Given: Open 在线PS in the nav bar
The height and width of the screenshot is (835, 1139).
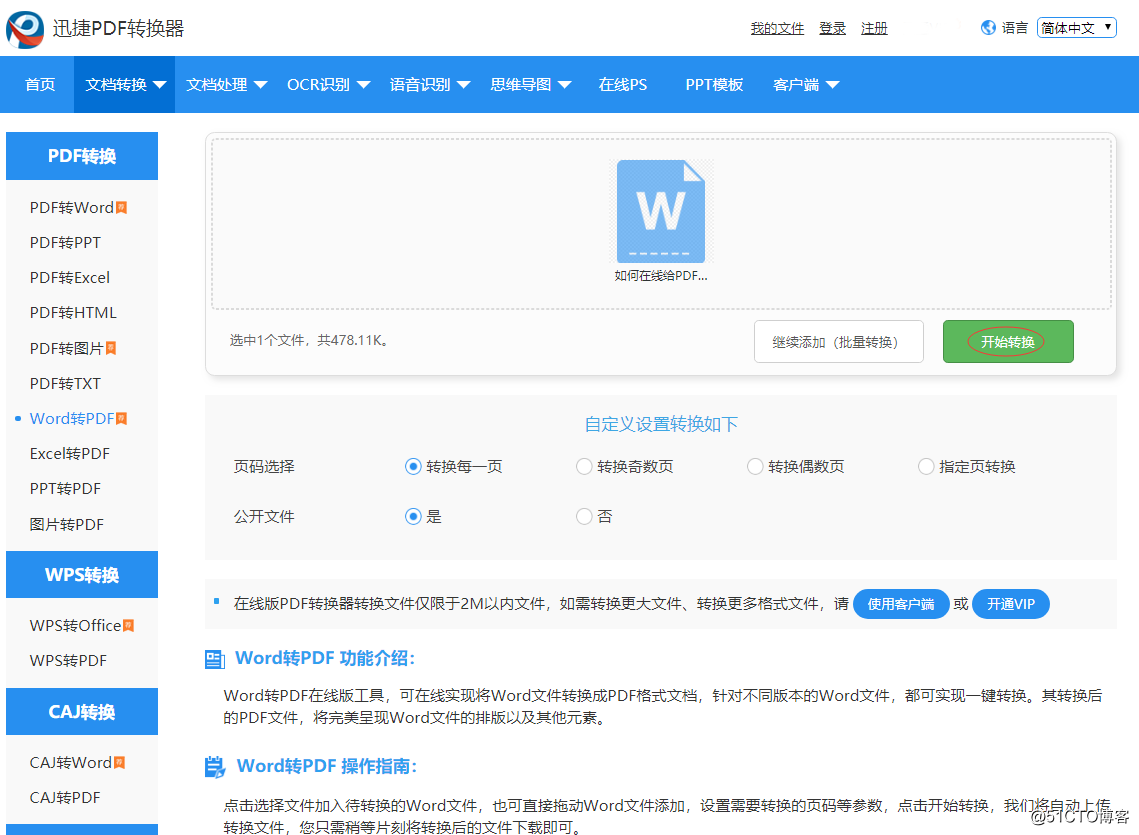Looking at the screenshot, I should tap(623, 84).
